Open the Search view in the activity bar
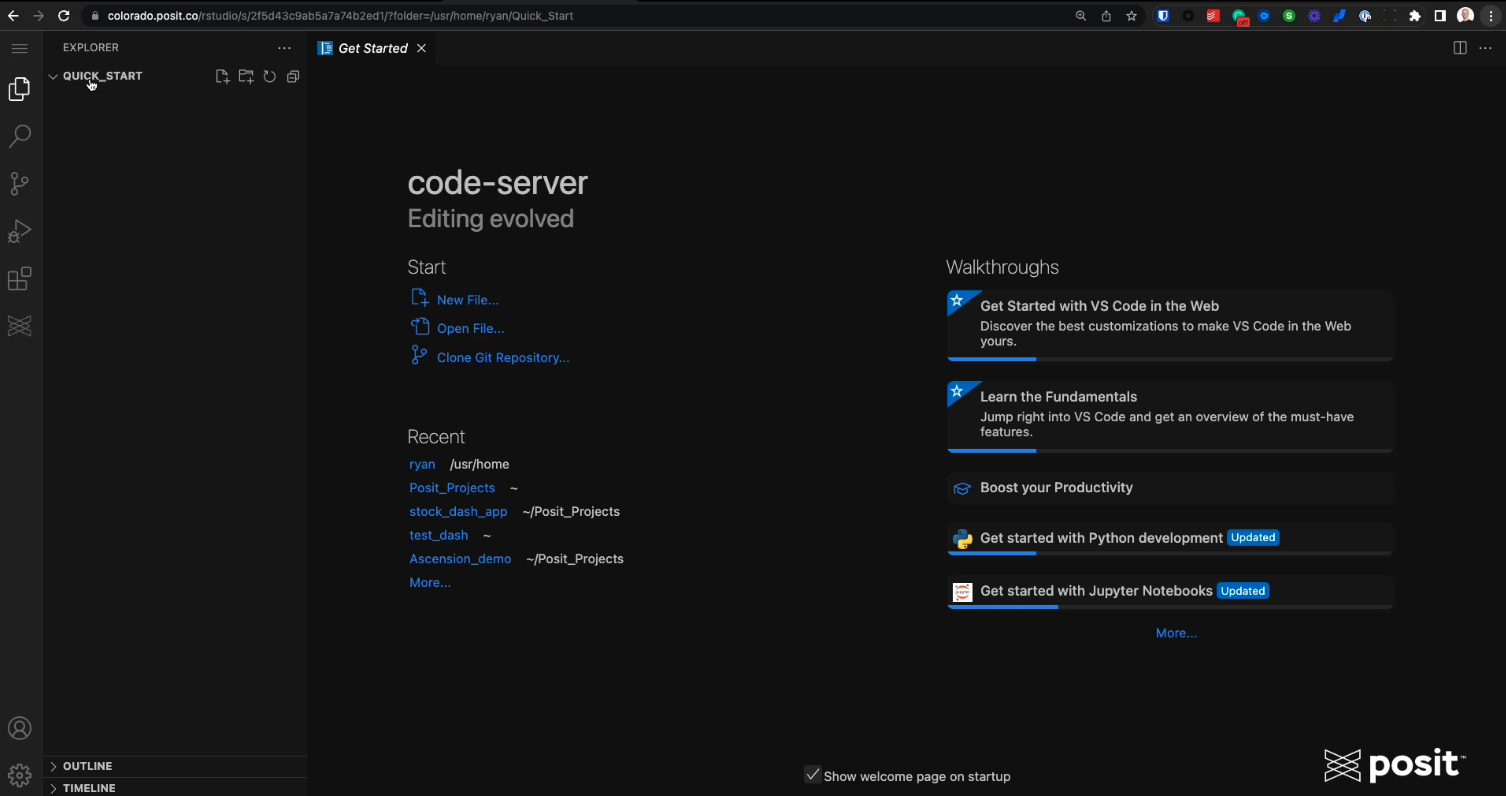 click(x=20, y=136)
